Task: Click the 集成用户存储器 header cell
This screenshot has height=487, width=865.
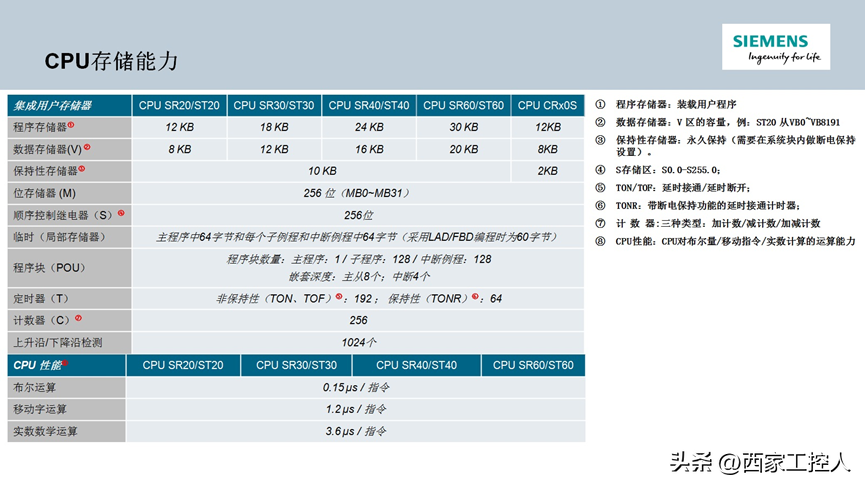Action: pos(69,105)
